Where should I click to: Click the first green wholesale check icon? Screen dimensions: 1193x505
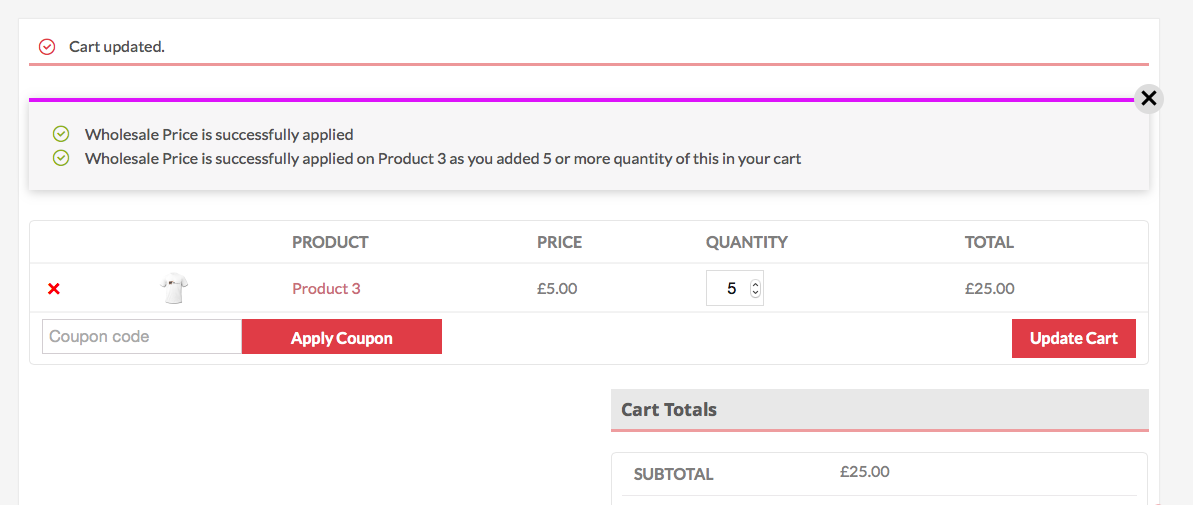pos(61,135)
